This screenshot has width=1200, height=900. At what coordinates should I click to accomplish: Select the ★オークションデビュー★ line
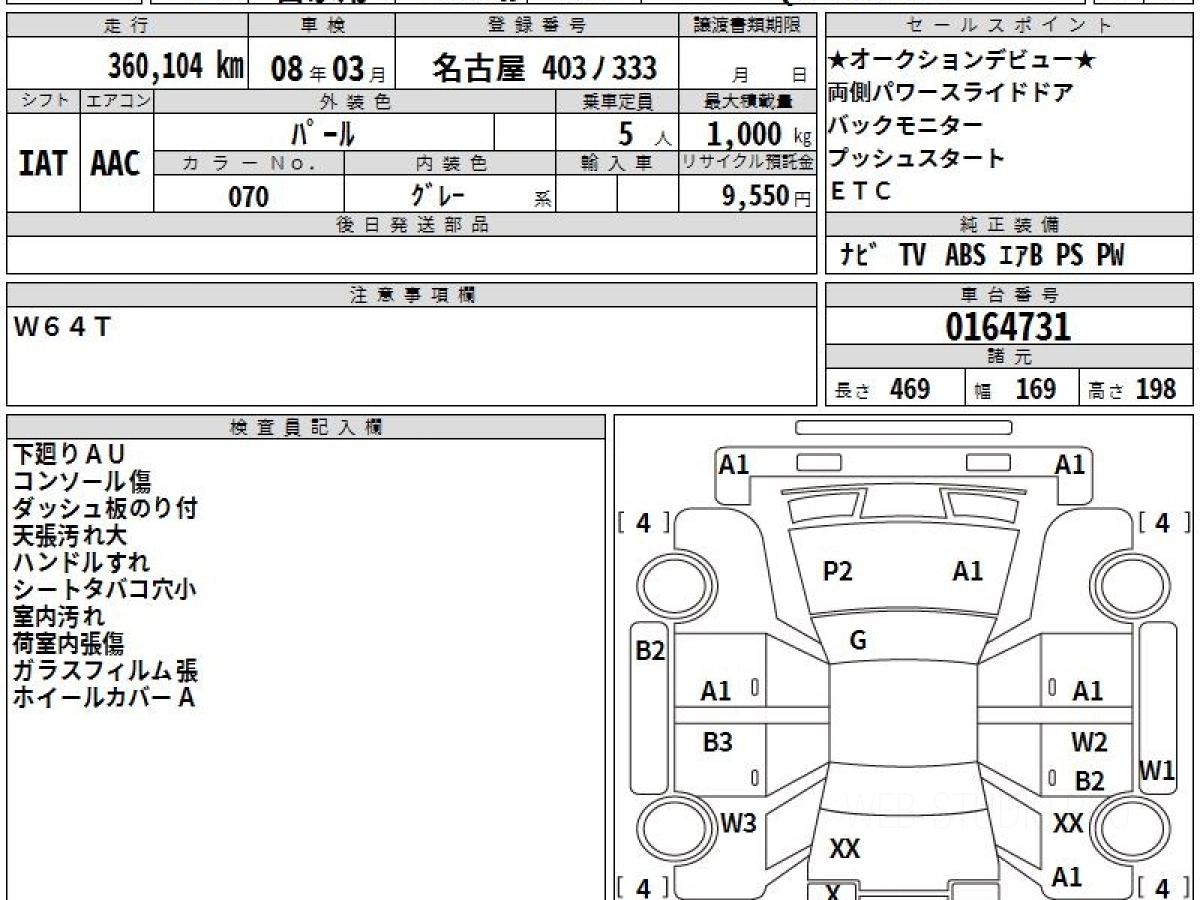(962, 61)
